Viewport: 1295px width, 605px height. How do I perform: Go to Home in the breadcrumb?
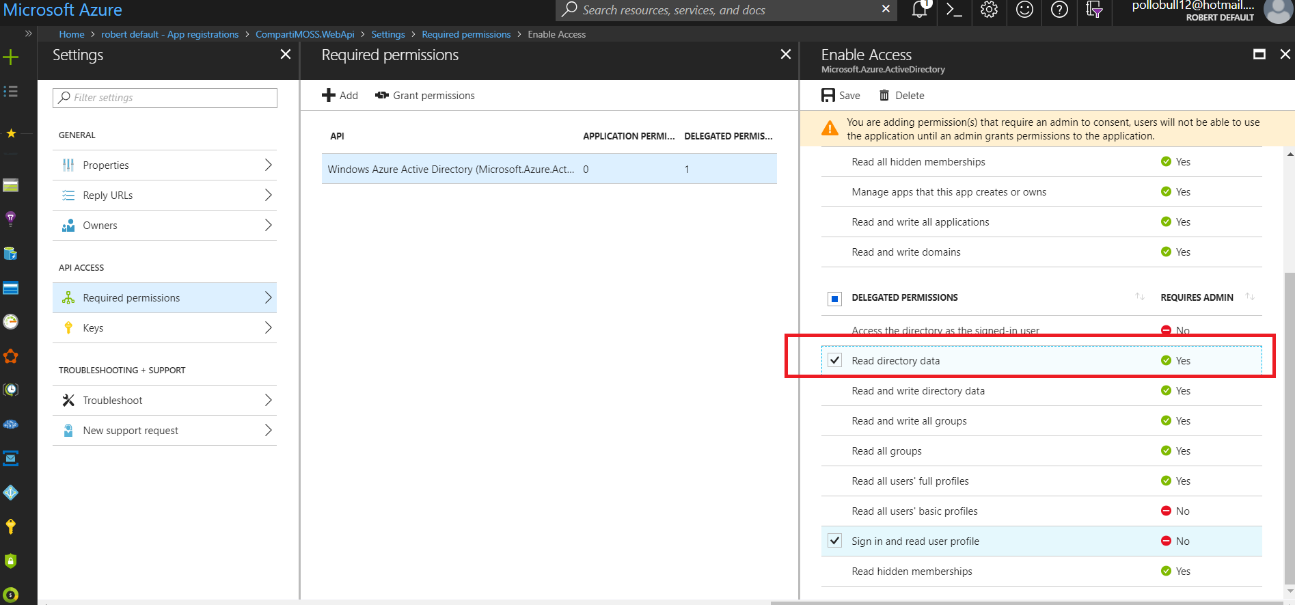69,34
